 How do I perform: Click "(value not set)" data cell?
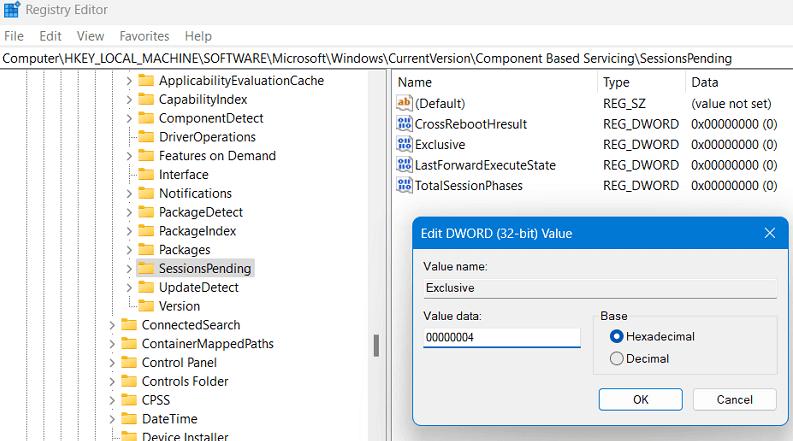tap(731, 103)
